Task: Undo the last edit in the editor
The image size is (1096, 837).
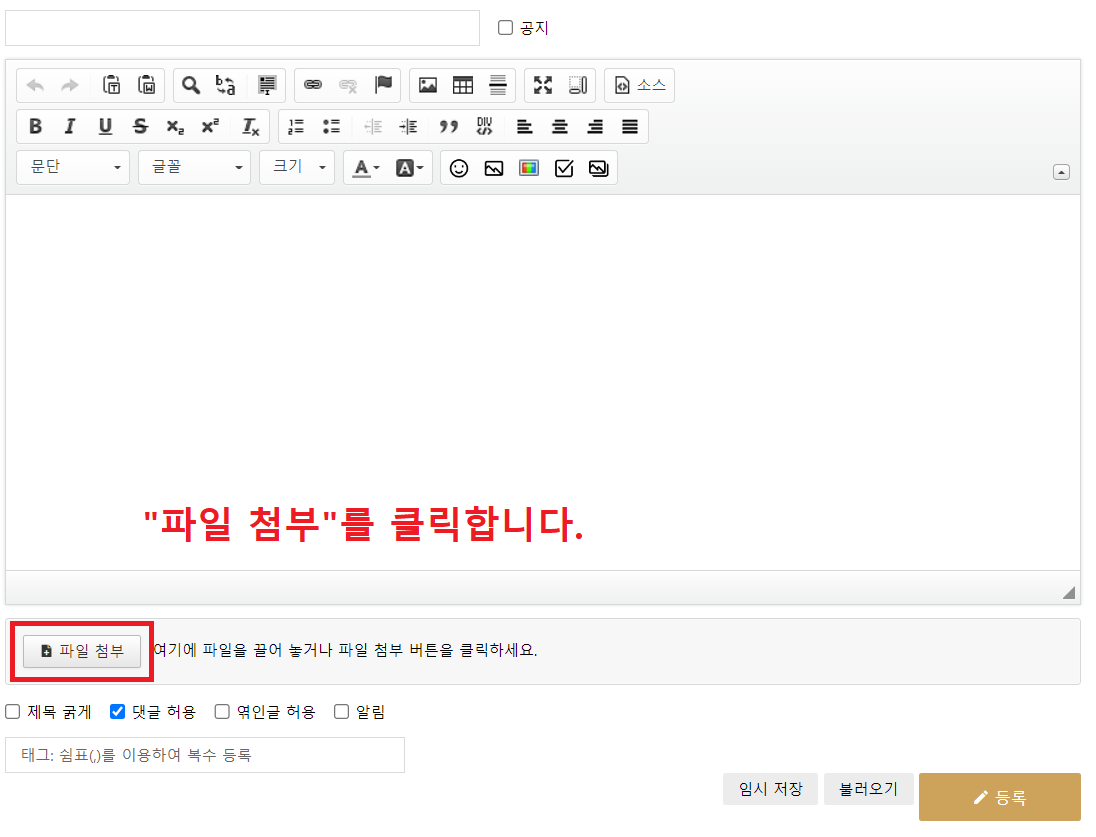Action: [x=35, y=85]
